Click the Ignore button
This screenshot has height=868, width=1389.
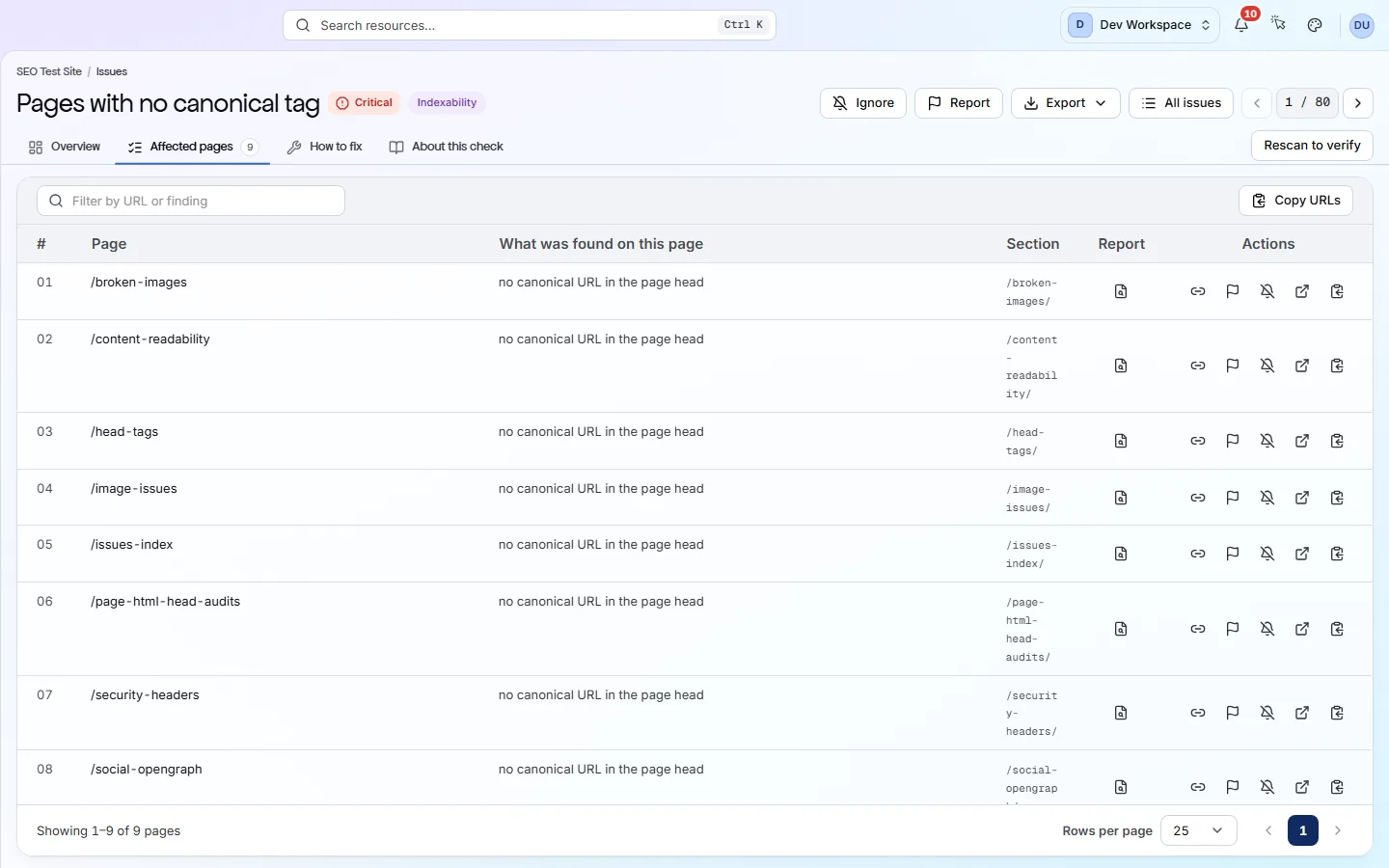coord(862,103)
